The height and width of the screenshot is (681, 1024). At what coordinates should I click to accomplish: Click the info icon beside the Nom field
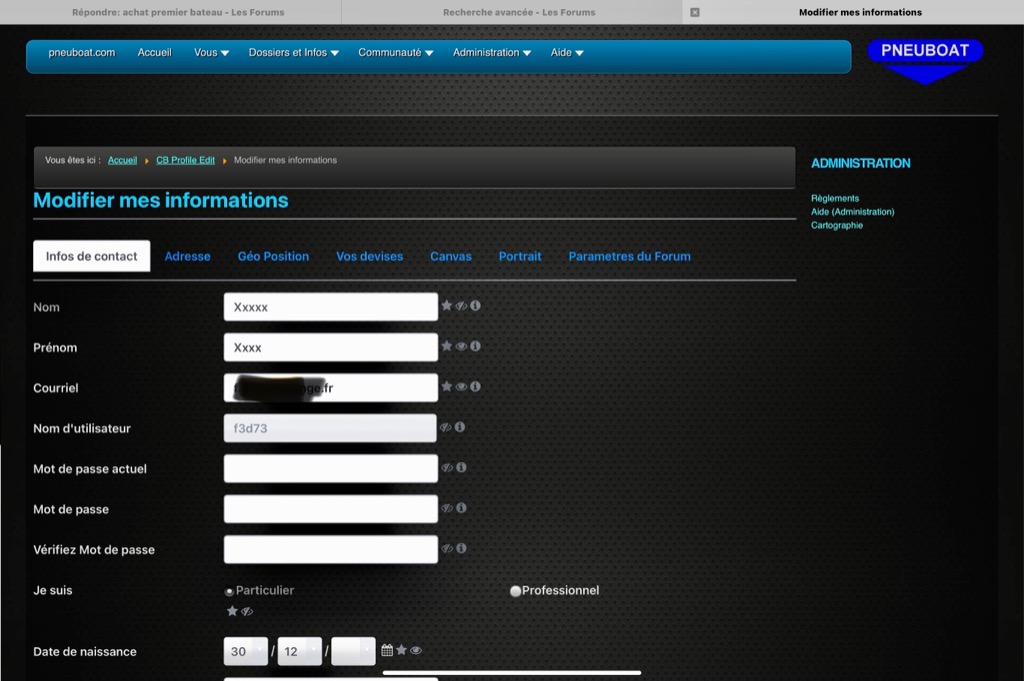(x=475, y=306)
